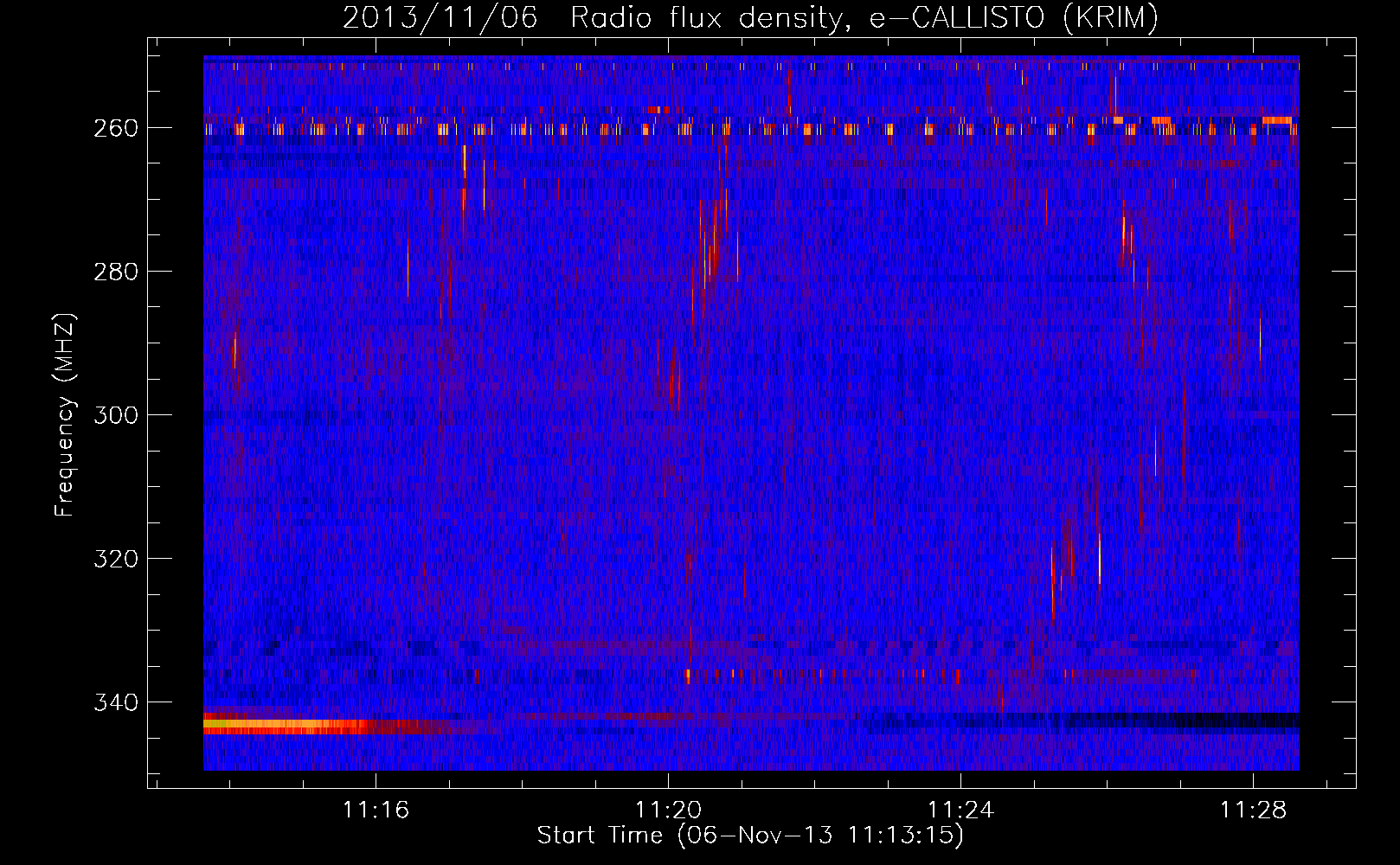The height and width of the screenshot is (865, 1400).
Task: Click the 'Frequency (MHZ)' axis label
Action: pyautogui.click(x=65, y=415)
